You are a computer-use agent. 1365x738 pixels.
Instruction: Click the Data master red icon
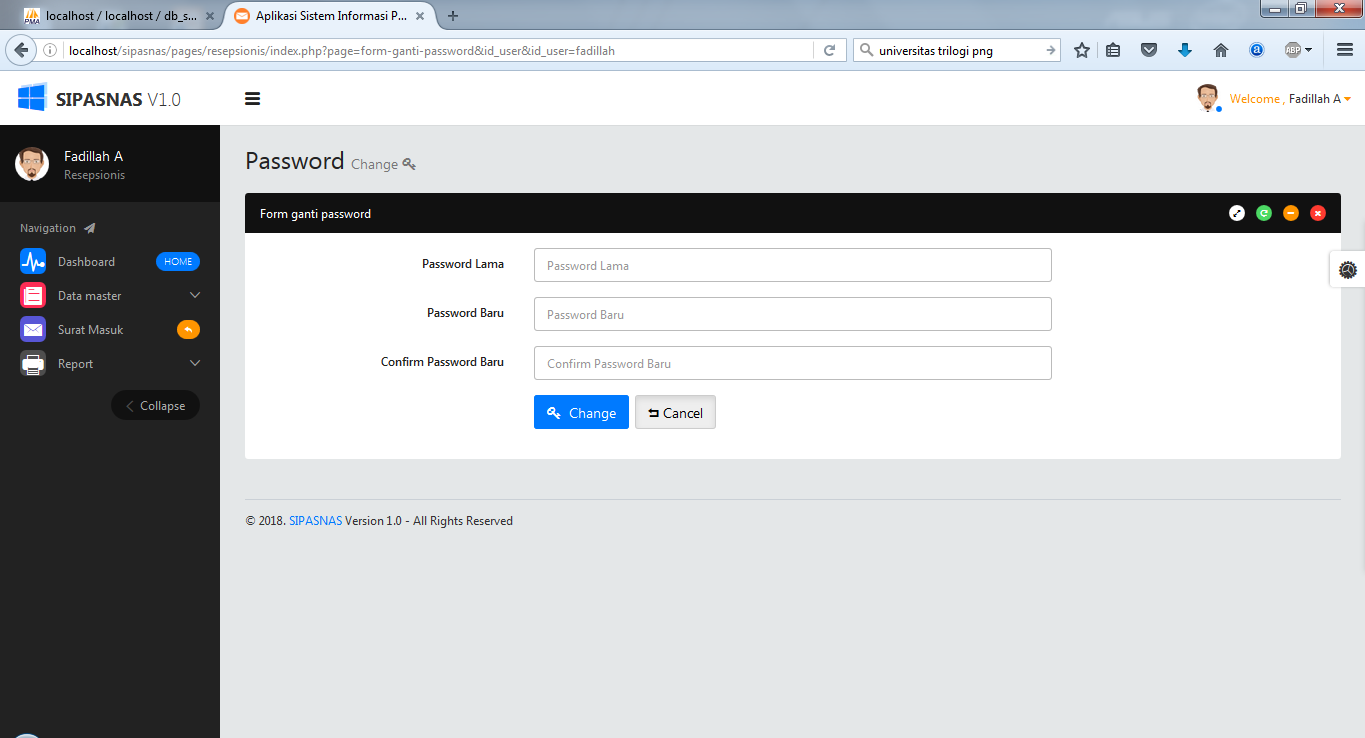coord(33,296)
